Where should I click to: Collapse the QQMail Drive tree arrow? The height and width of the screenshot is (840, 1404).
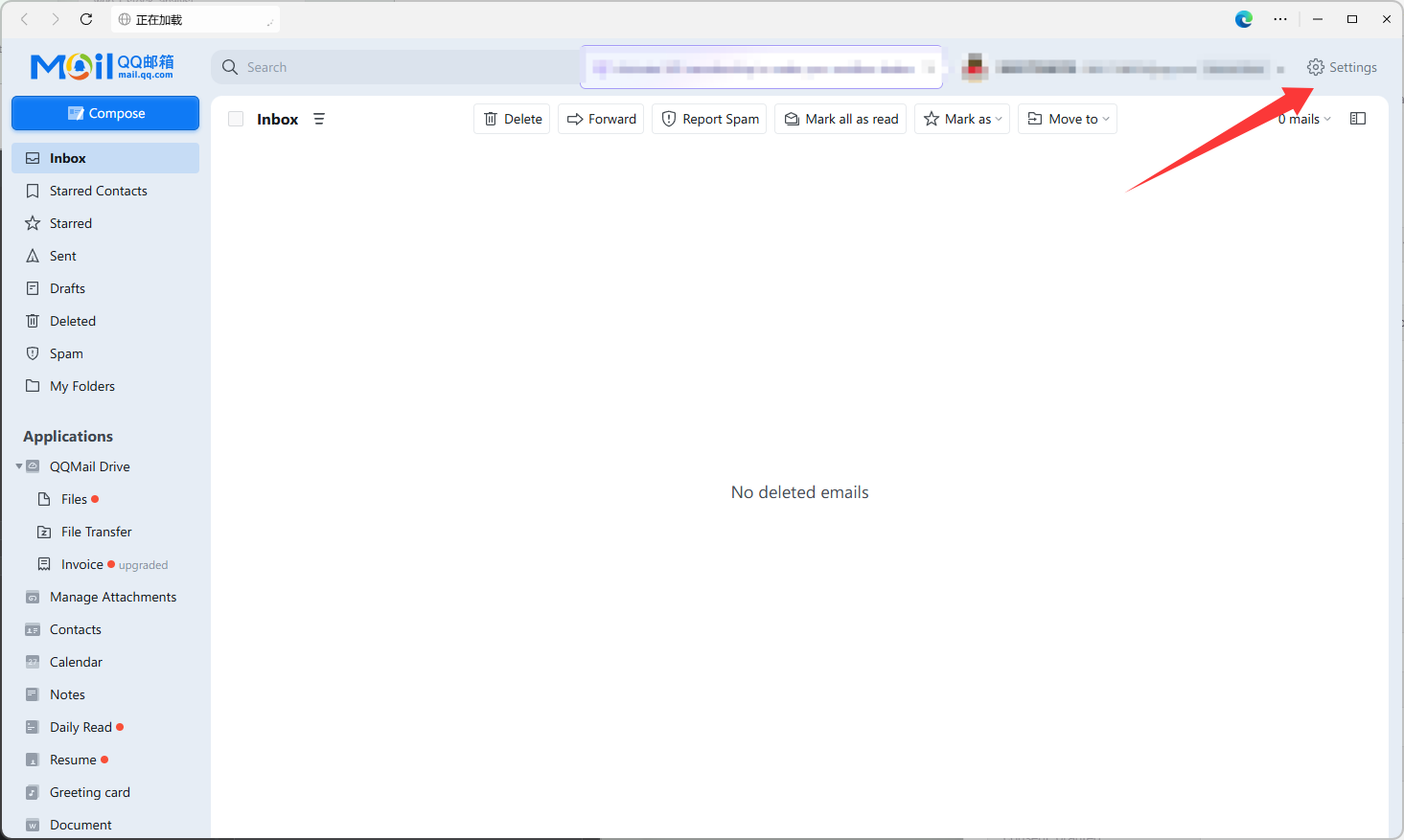click(19, 466)
